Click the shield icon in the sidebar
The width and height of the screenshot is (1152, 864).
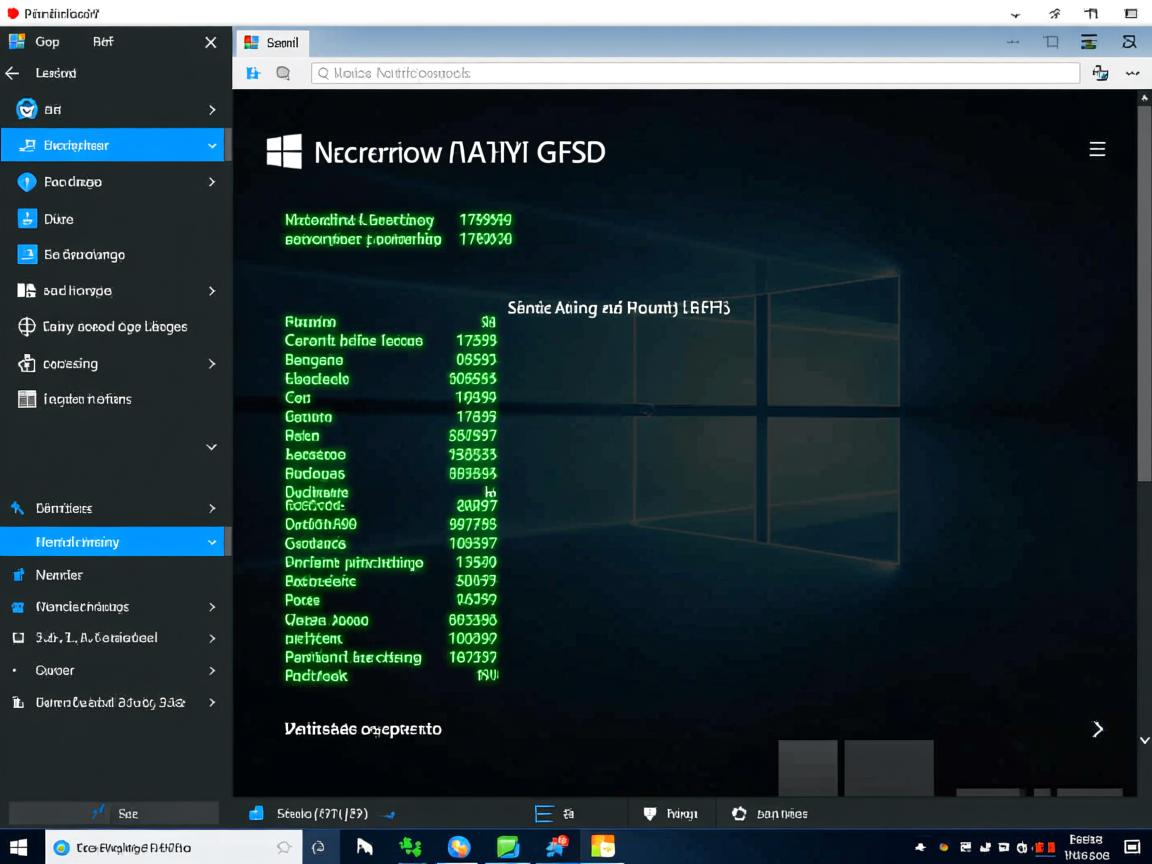(27, 109)
